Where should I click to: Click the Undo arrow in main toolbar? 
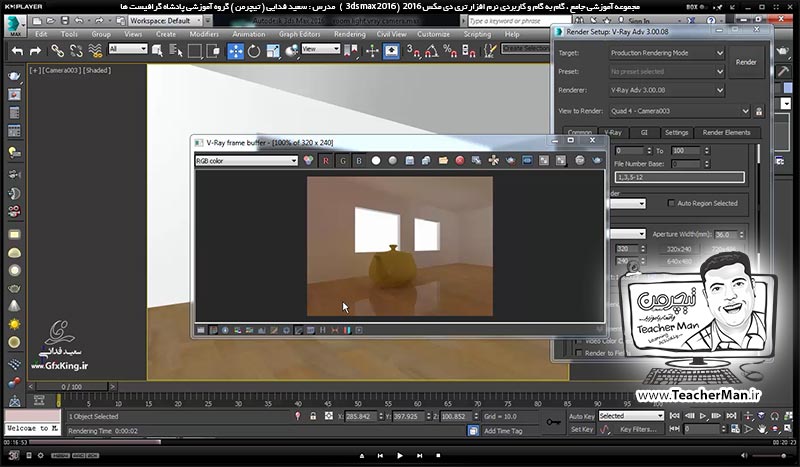(17, 51)
